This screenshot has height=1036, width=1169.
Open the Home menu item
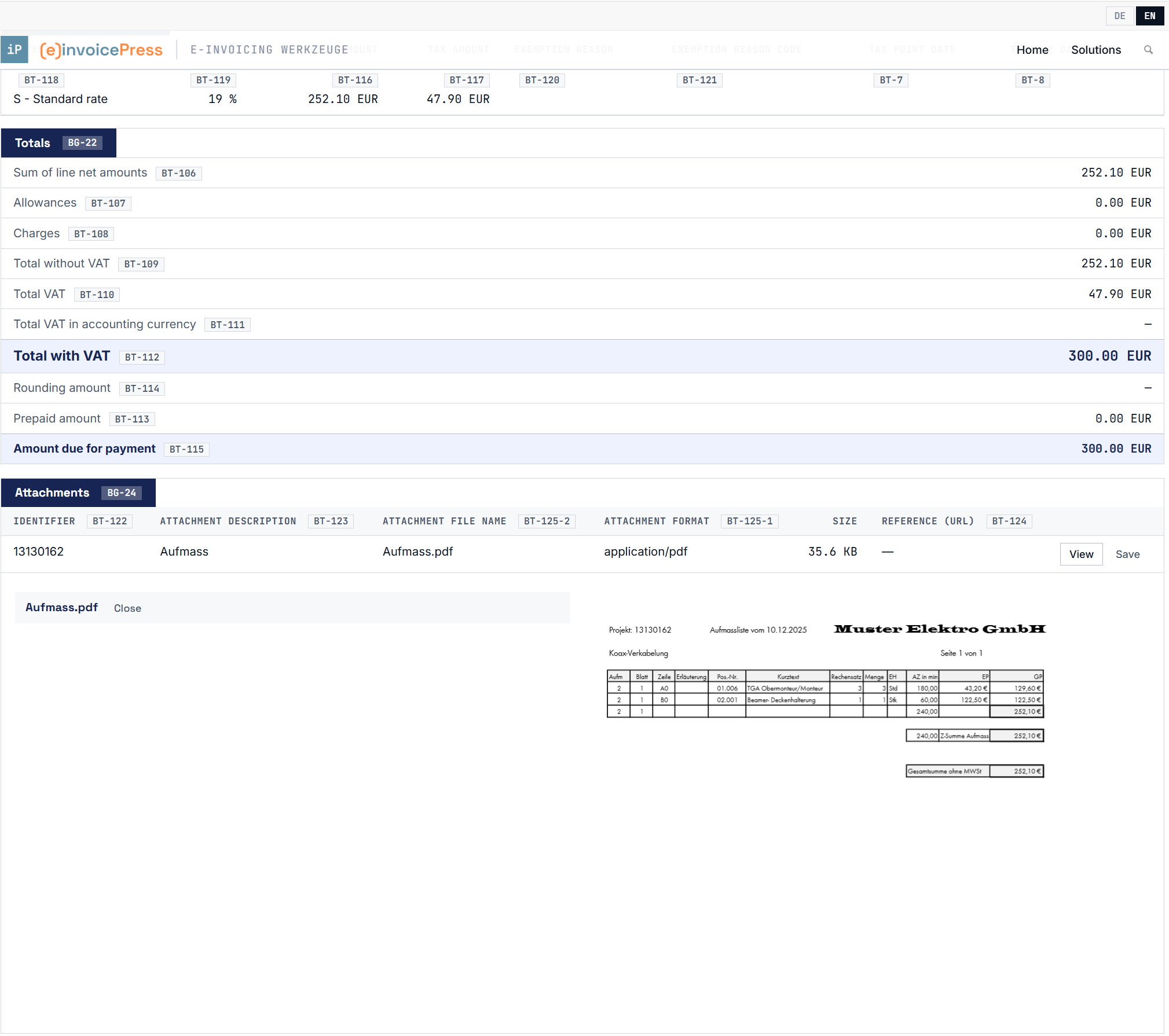pos(1032,50)
